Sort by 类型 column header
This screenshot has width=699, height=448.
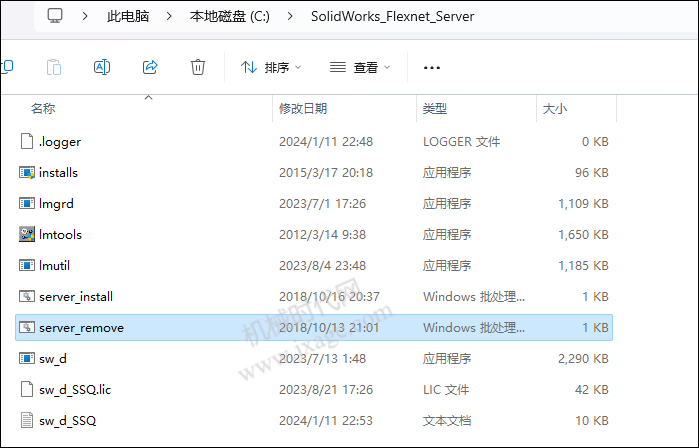pos(435,108)
